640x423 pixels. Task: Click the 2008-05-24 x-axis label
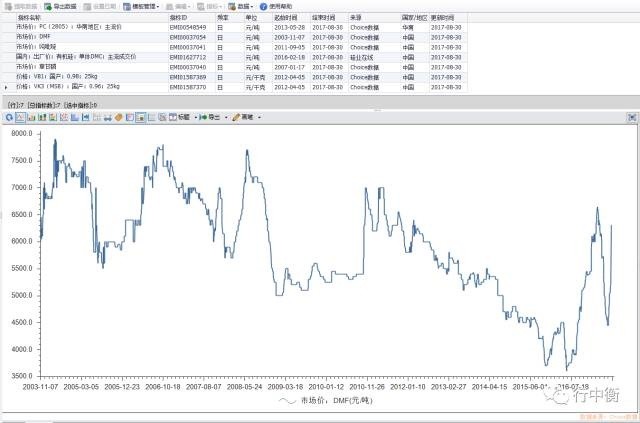click(x=244, y=386)
